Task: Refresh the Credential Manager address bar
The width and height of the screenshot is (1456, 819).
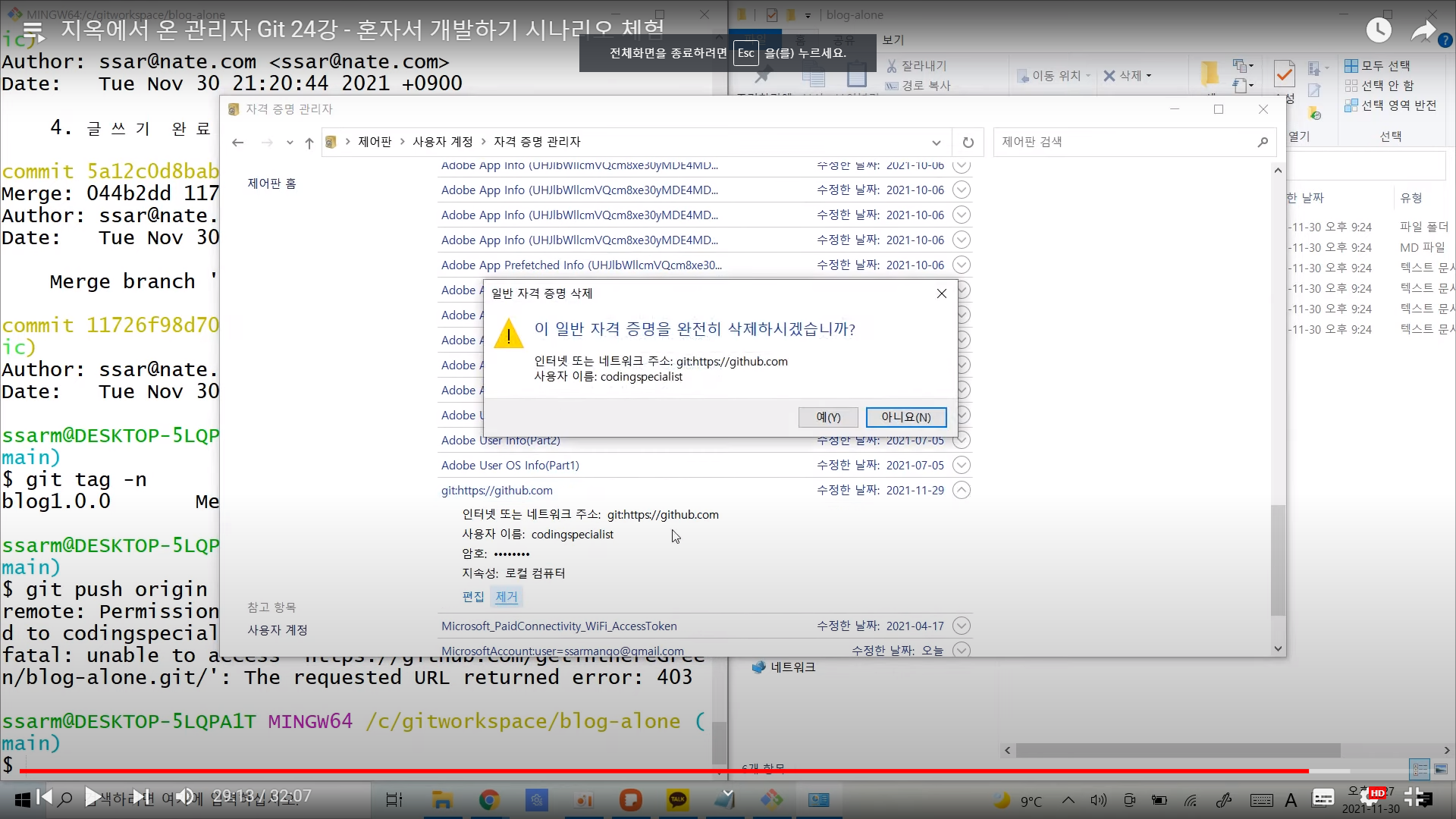Action: coord(968,142)
